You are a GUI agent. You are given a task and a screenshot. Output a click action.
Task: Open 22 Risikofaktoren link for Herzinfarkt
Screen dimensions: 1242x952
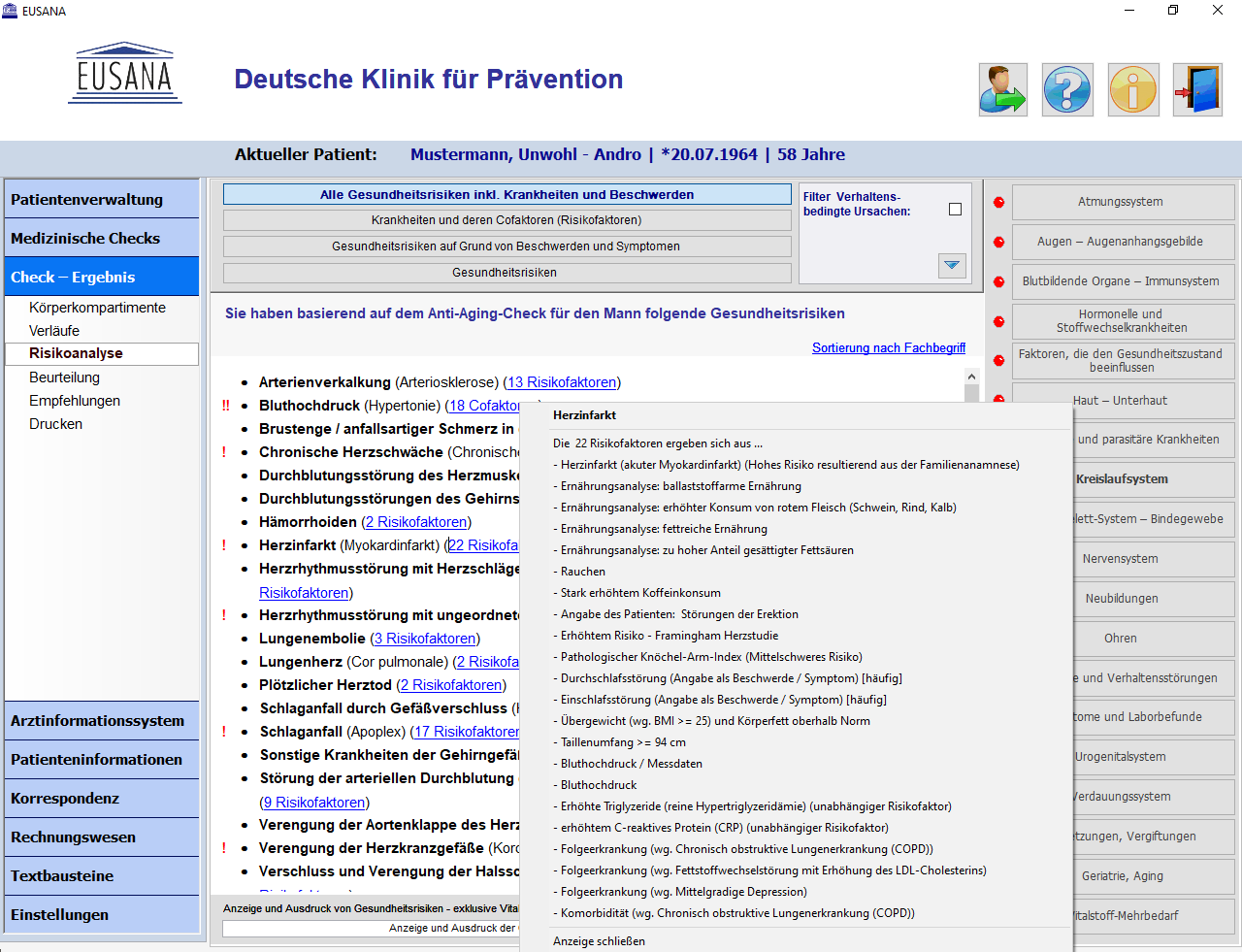483,545
